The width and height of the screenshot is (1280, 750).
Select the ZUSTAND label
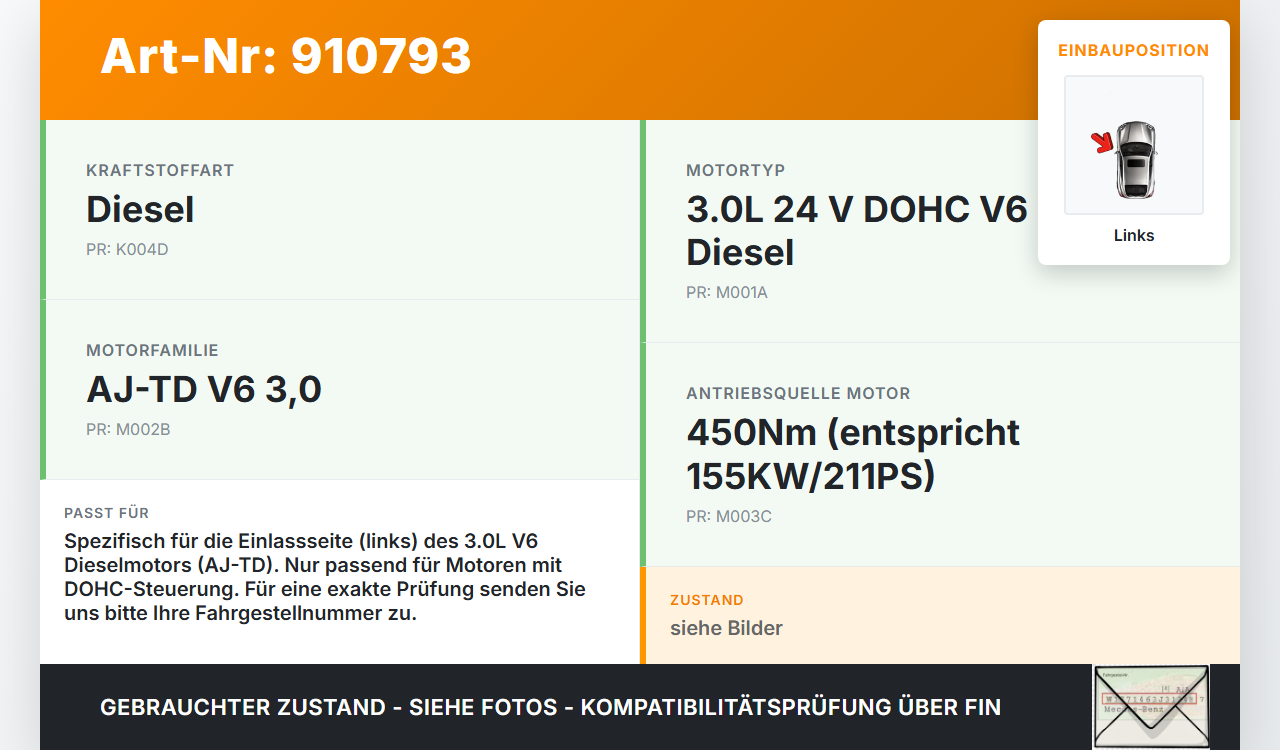pyautogui.click(x=707, y=600)
